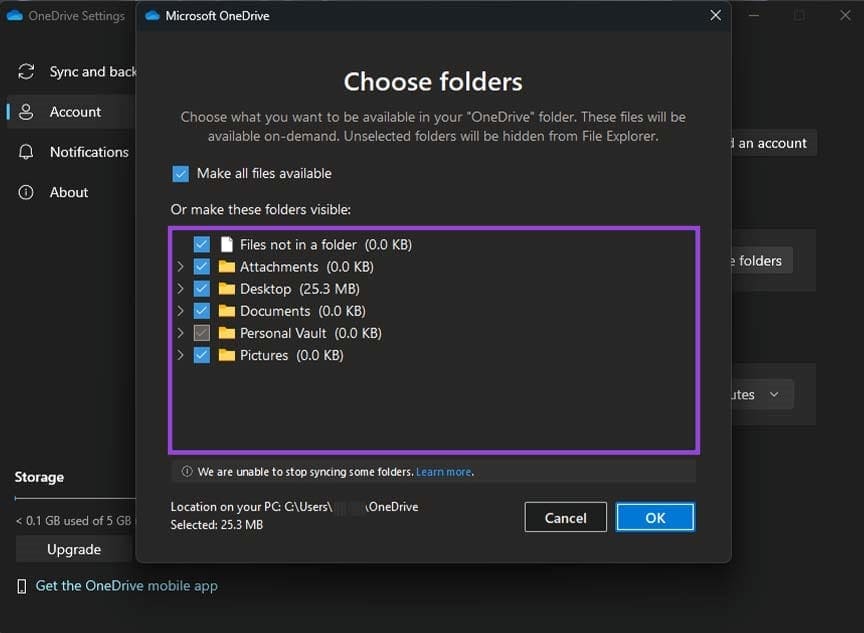Click the Notifications bell icon
Screen dimensions: 864x633
pyautogui.click(x=26, y=152)
